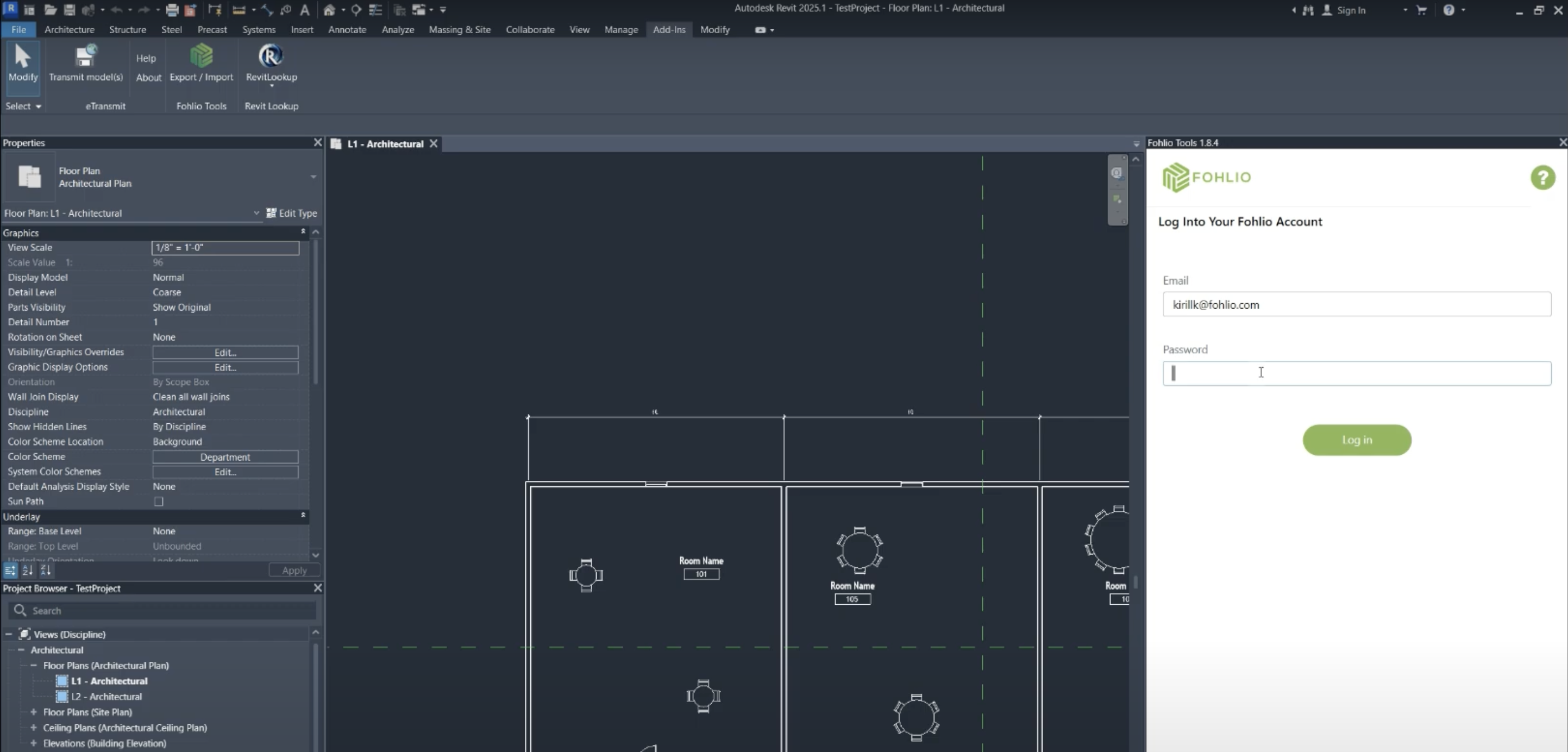
Task: Click the Fohlio Password input field
Action: pos(1357,373)
